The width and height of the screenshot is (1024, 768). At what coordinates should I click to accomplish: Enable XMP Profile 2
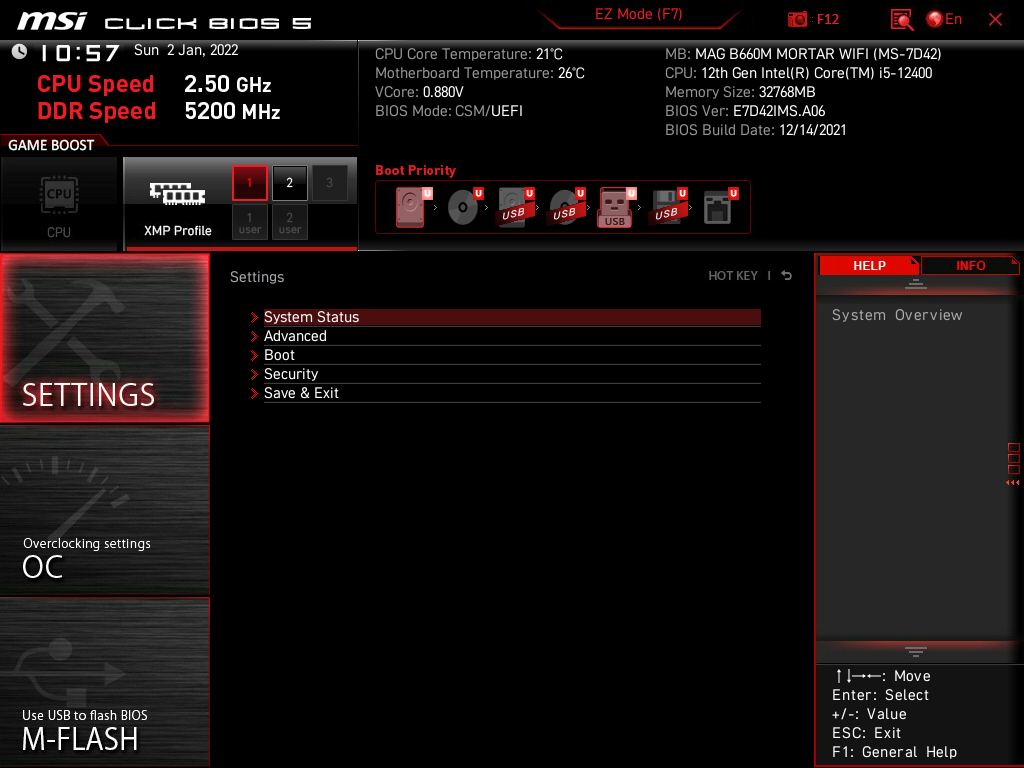(290, 183)
